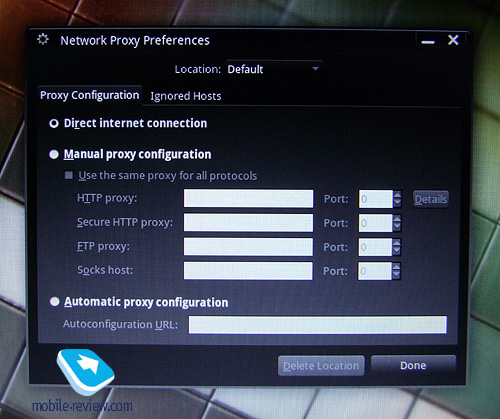Viewport: 500px width, 419px height.
Task: Open the Location dropdown set to Default
Action: (274, 69)
